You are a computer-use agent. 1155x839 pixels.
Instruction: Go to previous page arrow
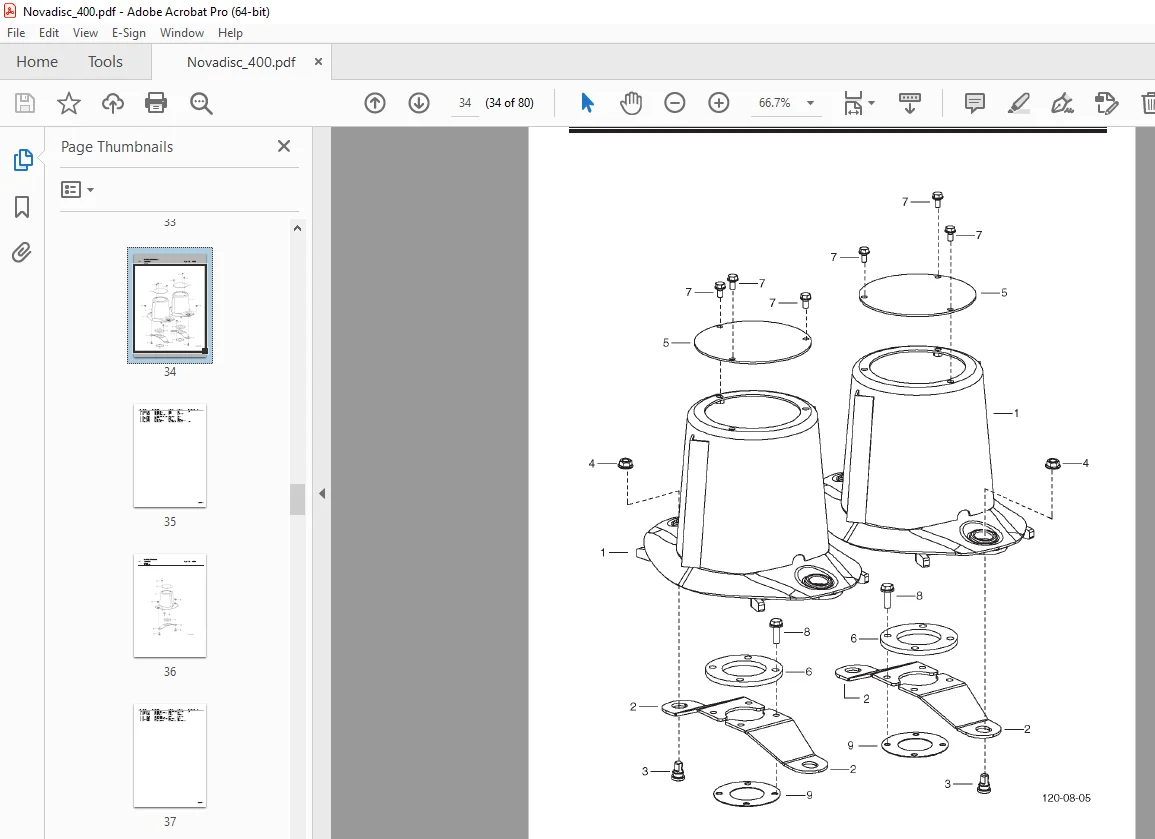375,103
